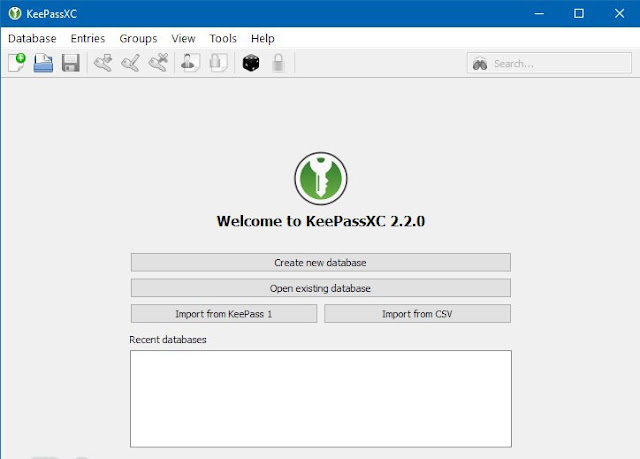Click the Add new entry key icon
Screen dimensions: 640x459
[103, 63]
